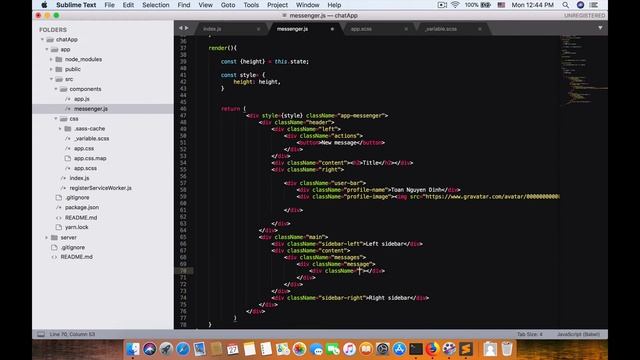Open Calendar icon in the dock

coord(233,349)
